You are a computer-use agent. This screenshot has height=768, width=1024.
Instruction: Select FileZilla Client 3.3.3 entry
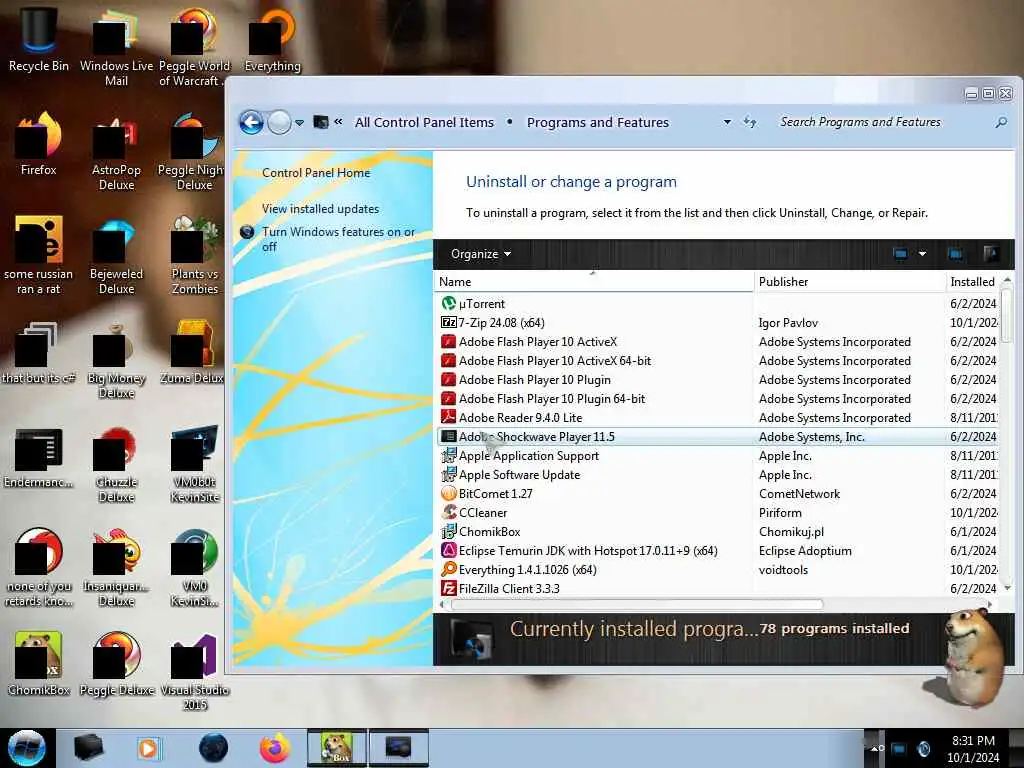pos(718,588)
